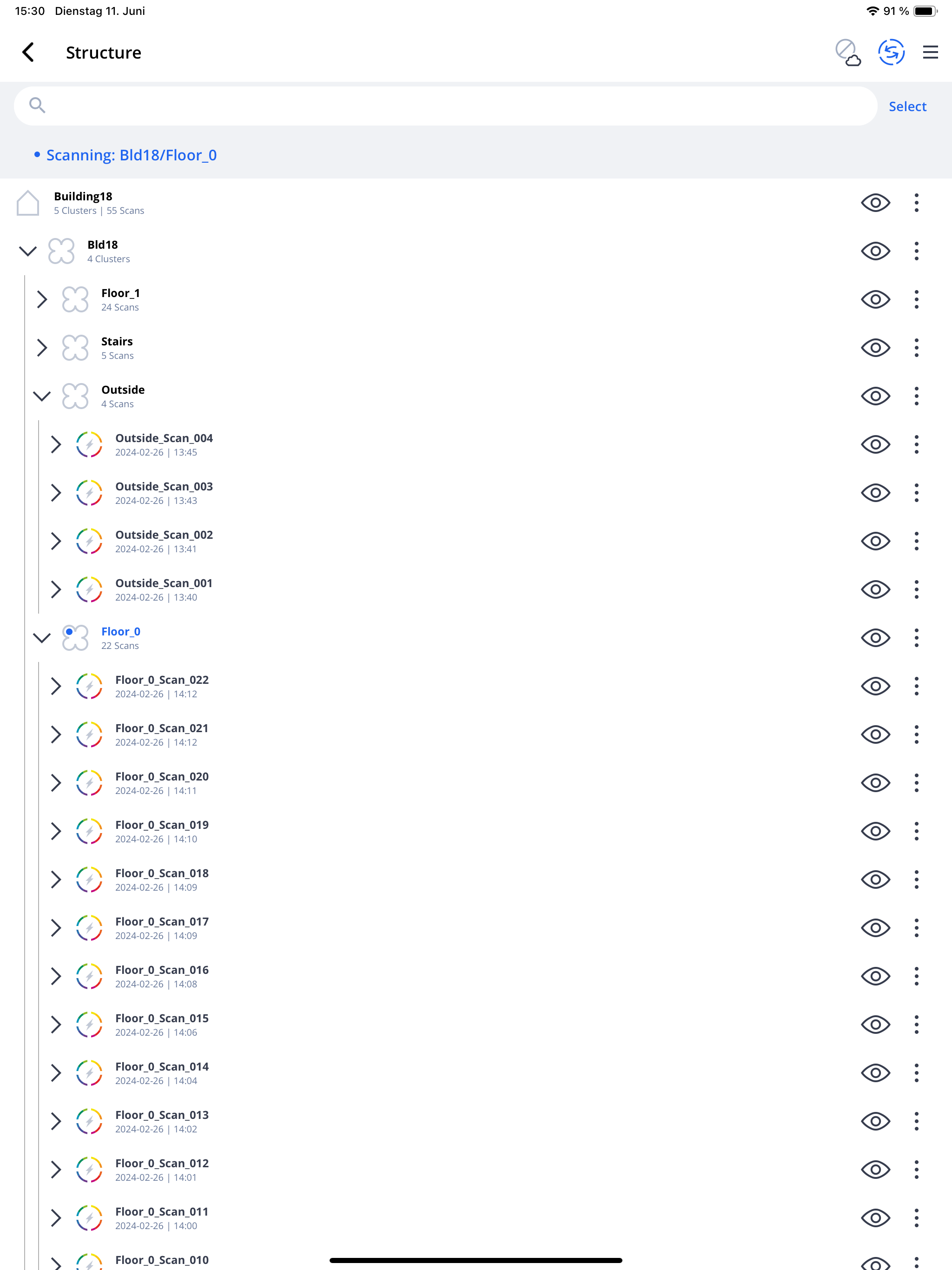Hide Floor_0_Scan_021
This screenshot has width=952, height=1270.
click(875, 734)
